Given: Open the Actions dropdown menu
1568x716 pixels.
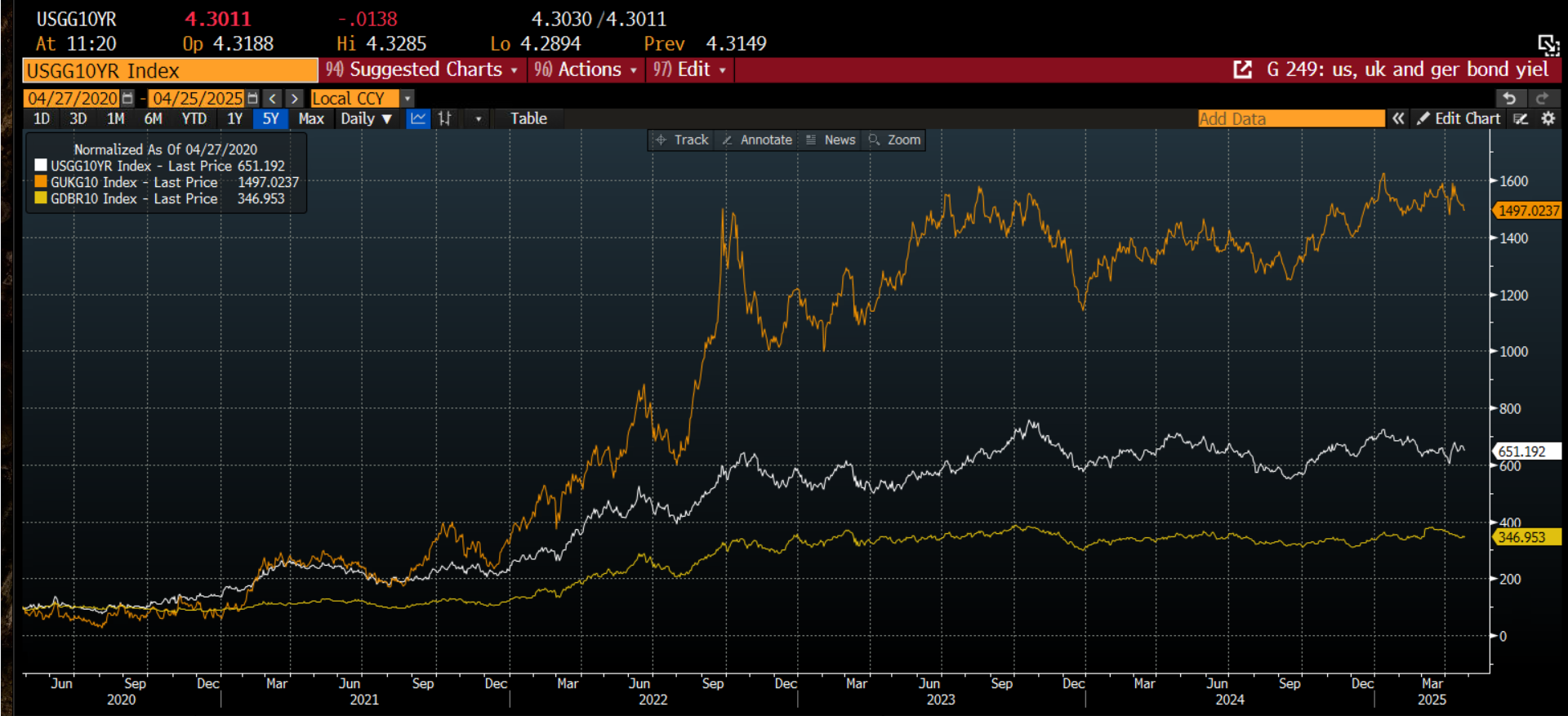Looking at the screenshot, I should point(585,70).
